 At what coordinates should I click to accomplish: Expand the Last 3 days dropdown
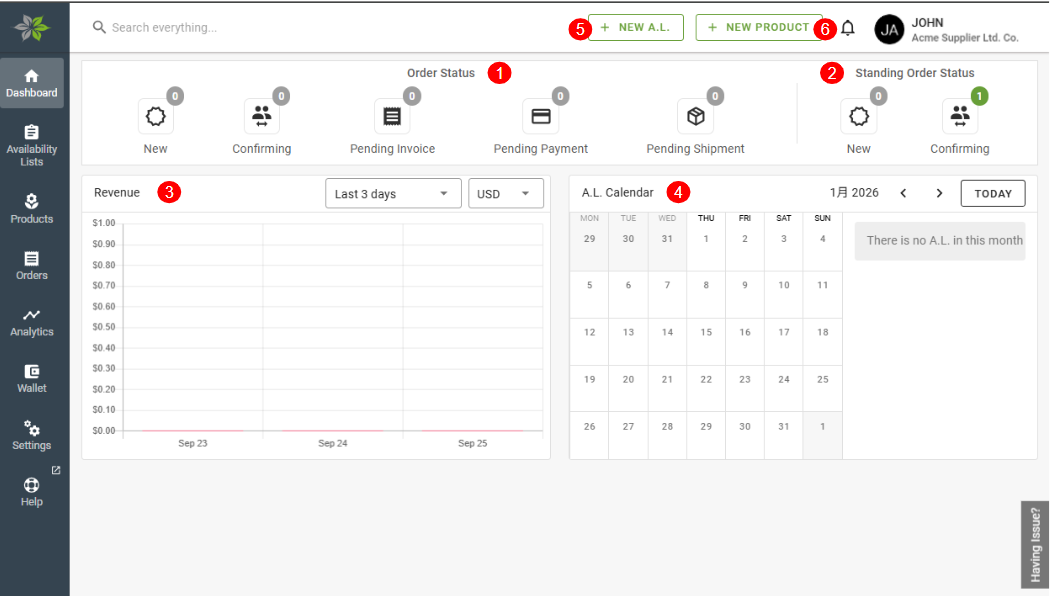[x=393, y=194]
